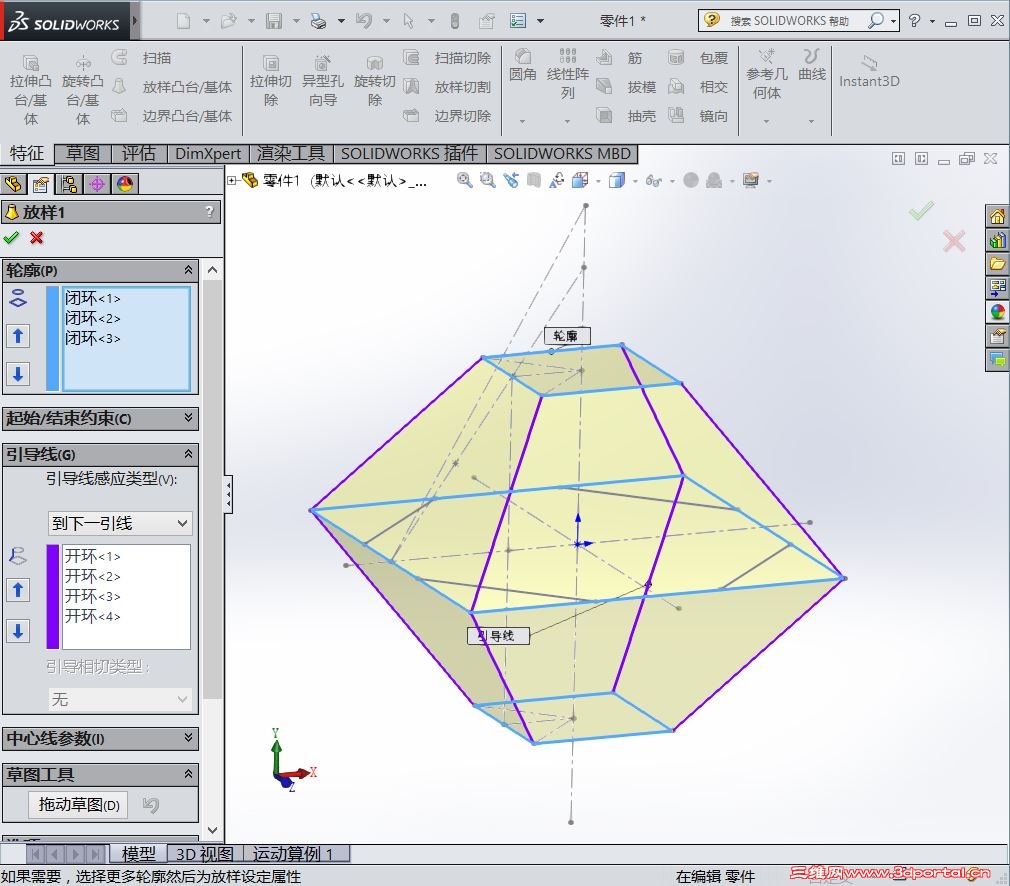The image size is (1010, 886).
Task: Select the Extruded Boss/Base tool (拉伸凸台/基体)
Action: point(30,90)
